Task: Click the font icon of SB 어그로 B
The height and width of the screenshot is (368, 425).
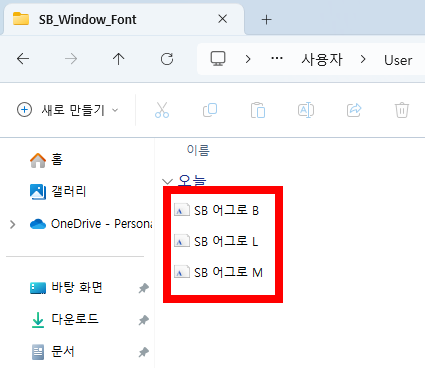Action: pos(182,210)
